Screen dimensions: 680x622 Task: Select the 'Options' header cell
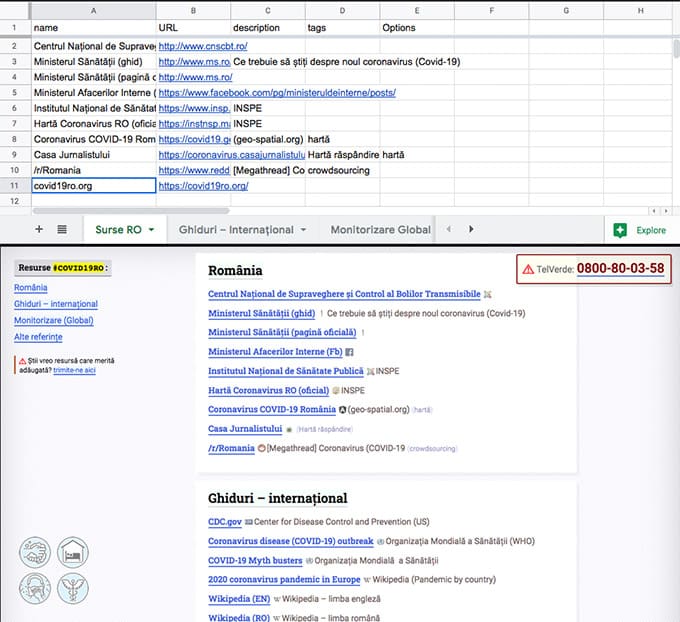click(x=417, y=28)
